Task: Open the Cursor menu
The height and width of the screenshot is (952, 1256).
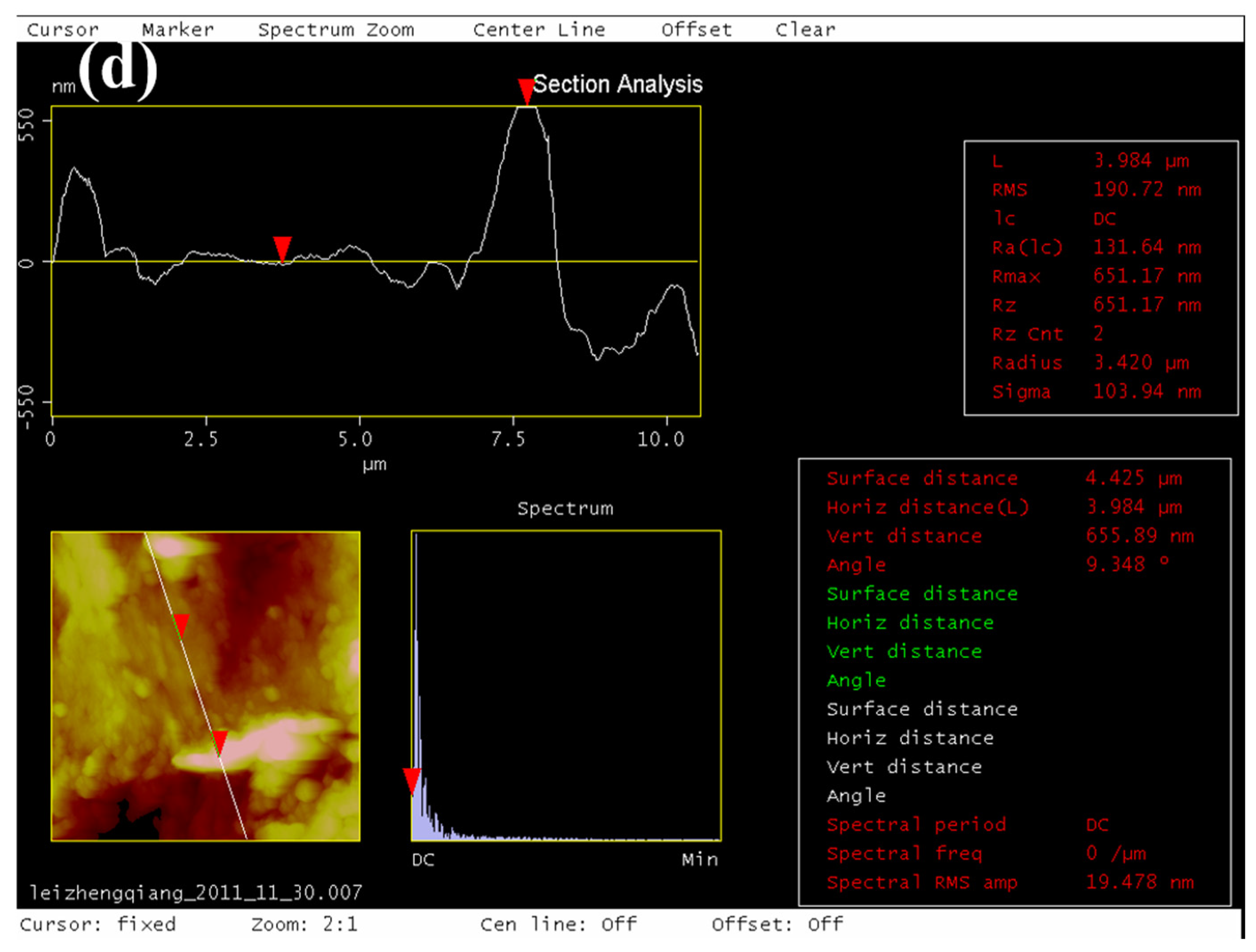Action: coord(63,29)
